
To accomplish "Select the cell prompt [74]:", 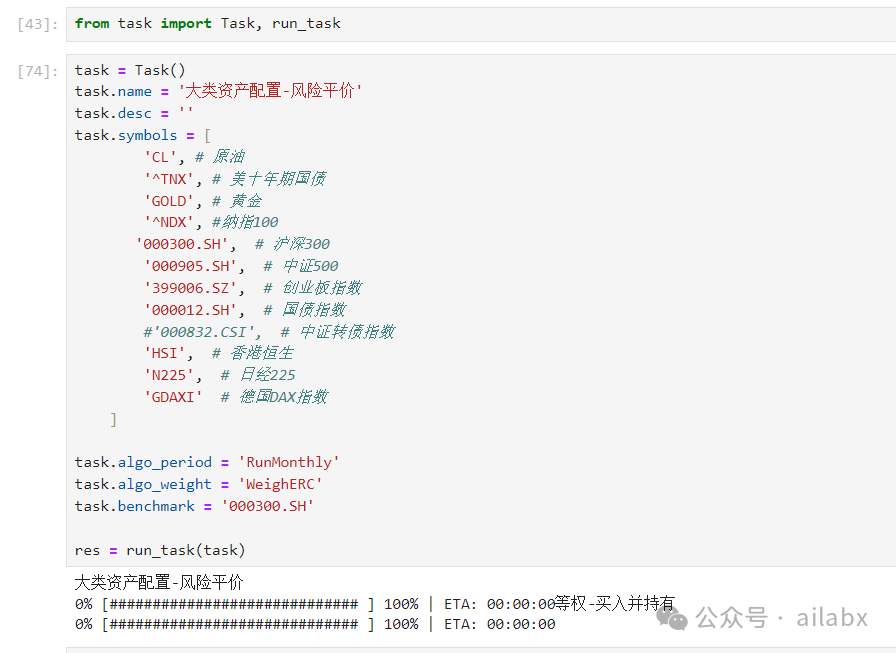I will [x=38, y=71].
